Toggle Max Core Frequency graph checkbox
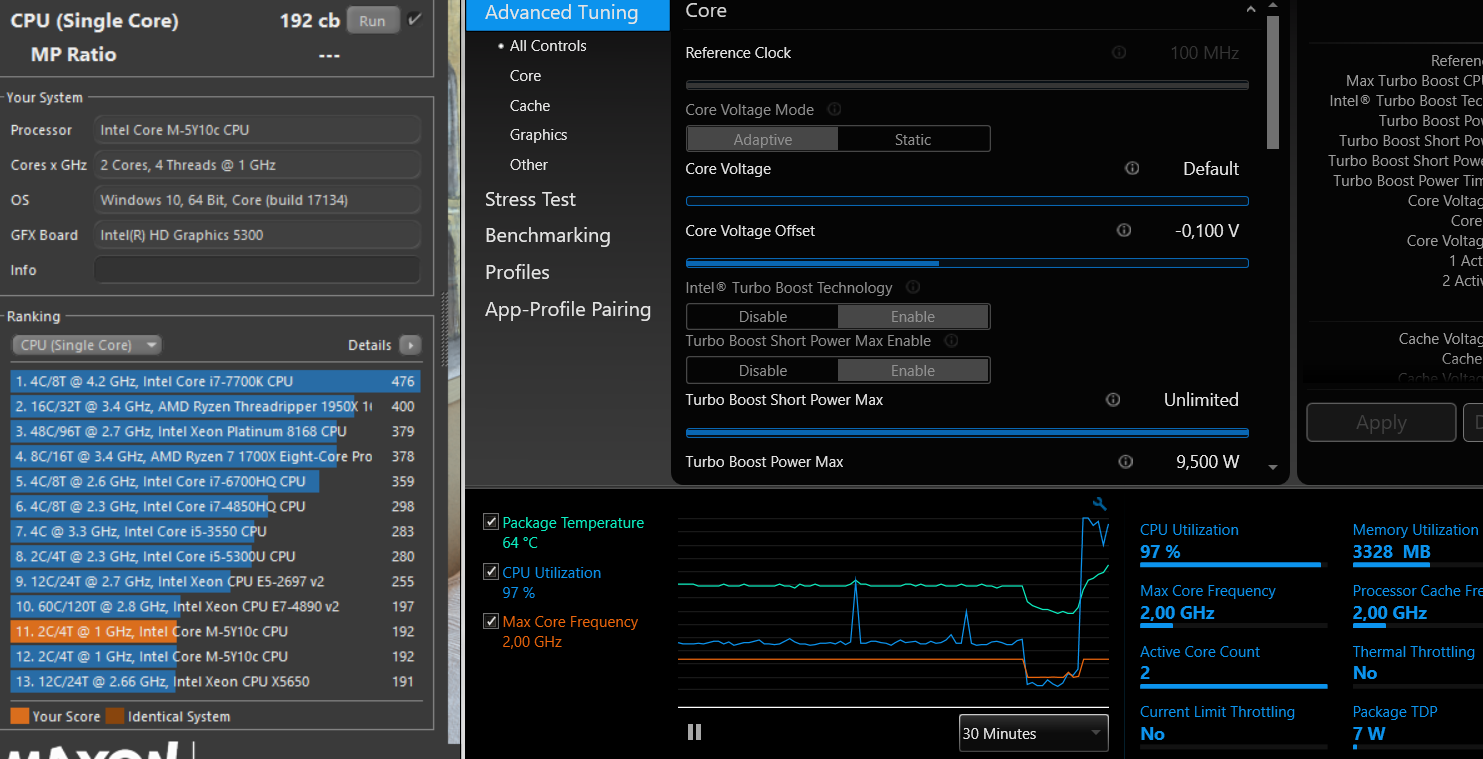Screen dimensions: 1483x759 [491, 621]
